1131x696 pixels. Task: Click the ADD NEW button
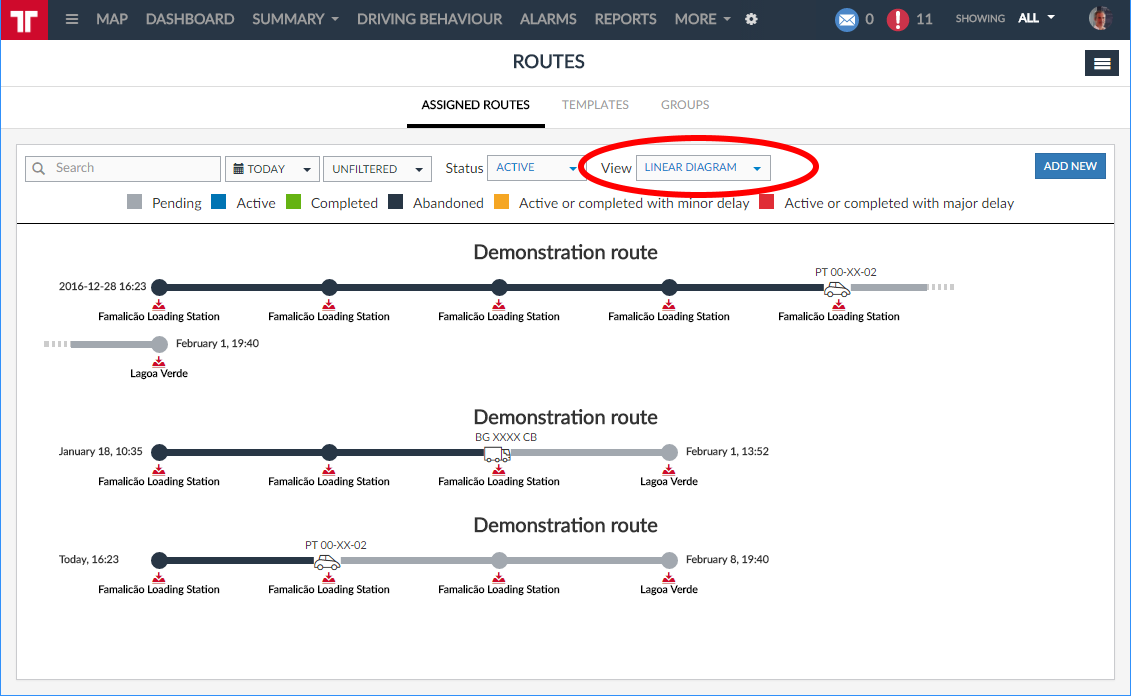[x=1069, y=166]
